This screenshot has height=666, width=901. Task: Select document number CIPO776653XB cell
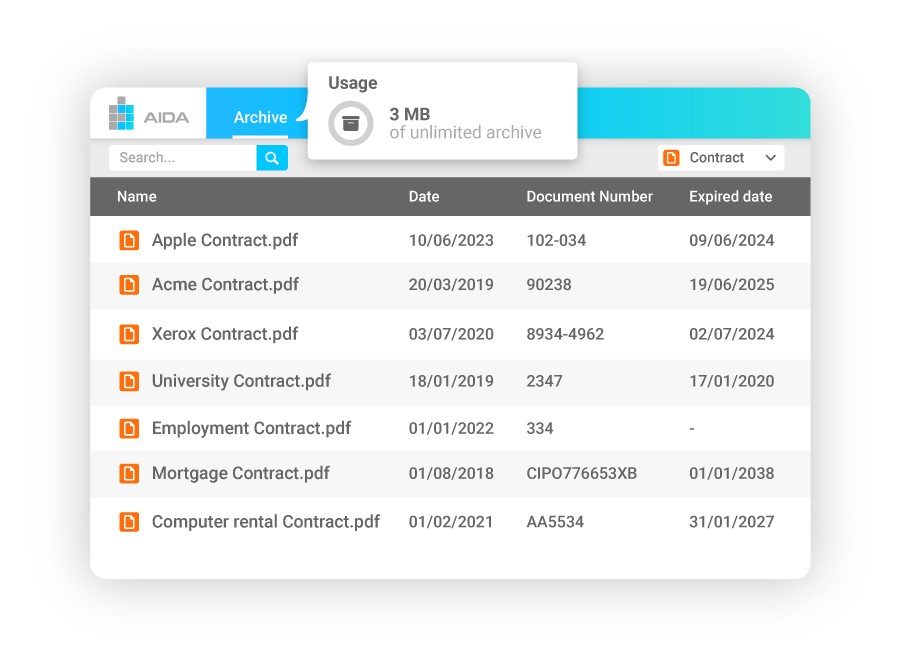click(x=581, y=473)
